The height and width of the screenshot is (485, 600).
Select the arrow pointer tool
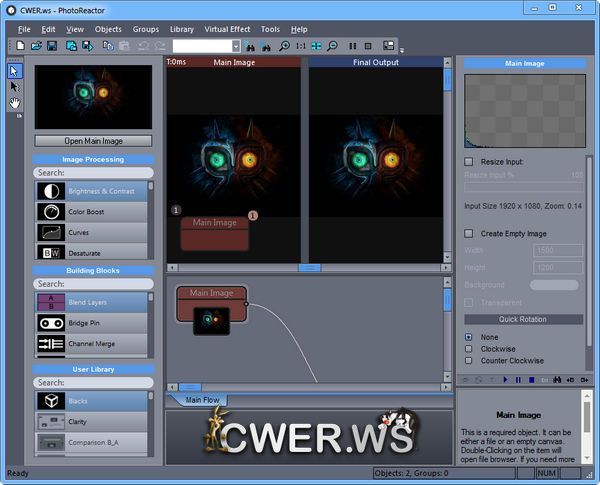tap(14, 70)
